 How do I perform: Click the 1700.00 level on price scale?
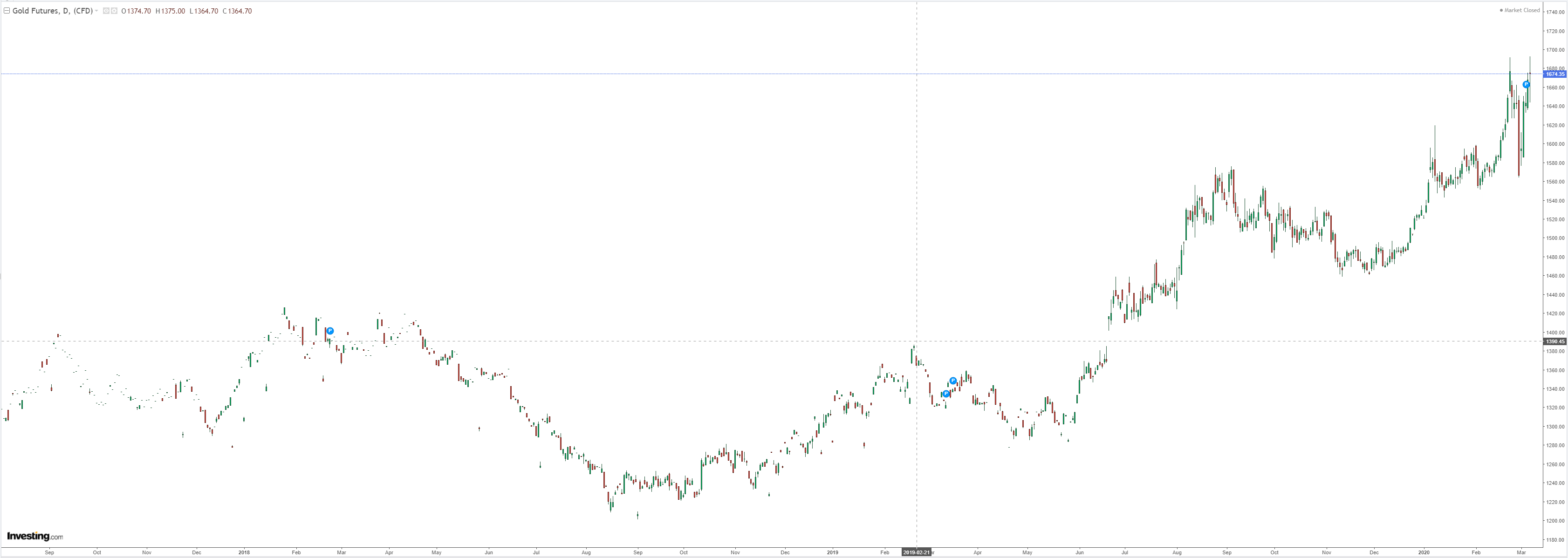[x=1556, y=50]
